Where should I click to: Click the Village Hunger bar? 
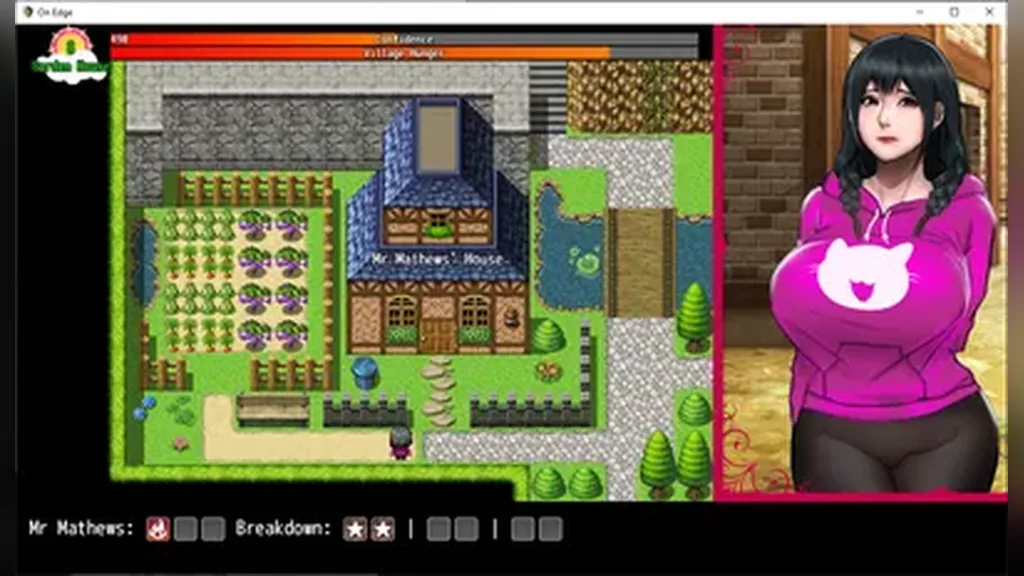pyautogui.click(x=404, y=53)
